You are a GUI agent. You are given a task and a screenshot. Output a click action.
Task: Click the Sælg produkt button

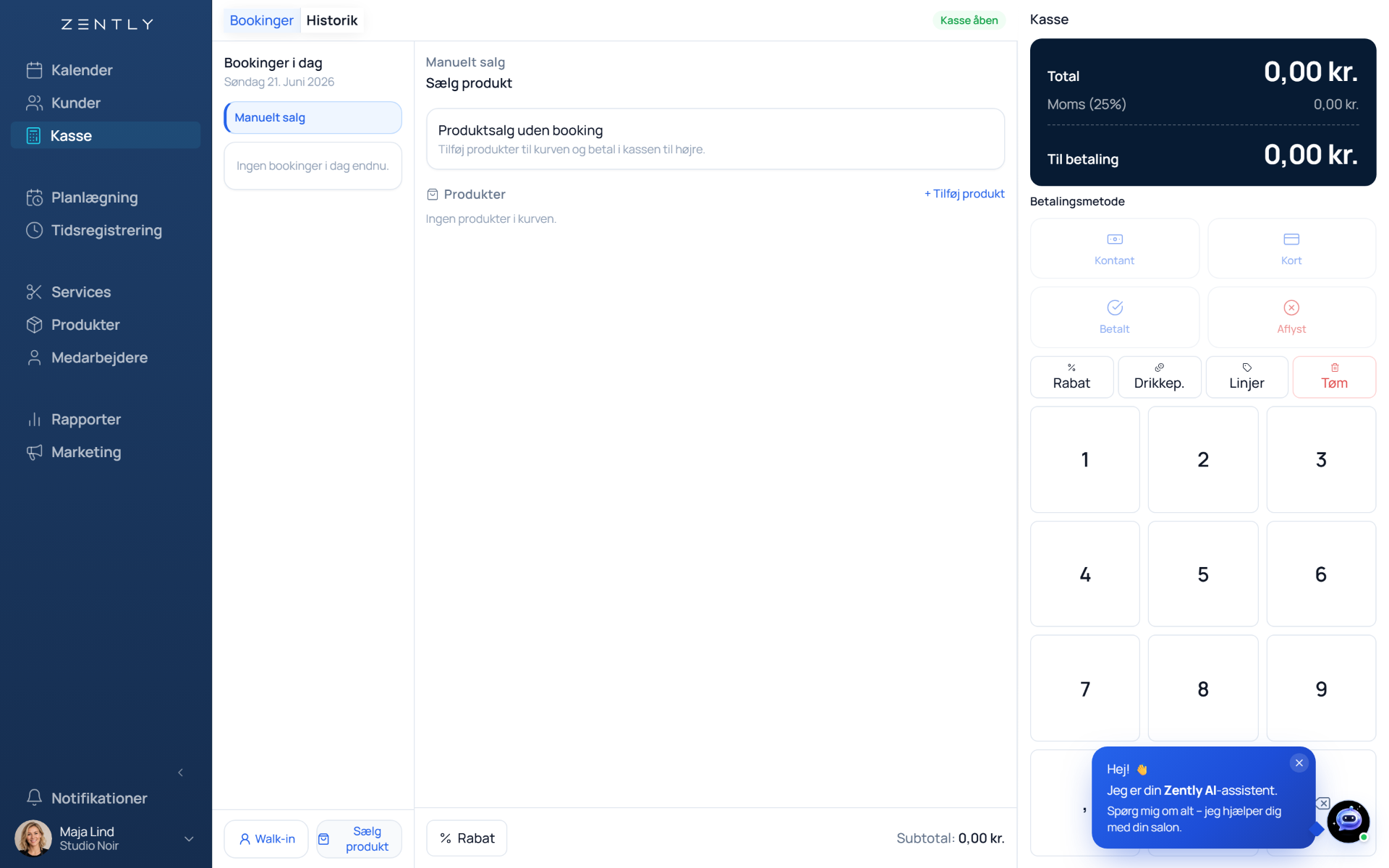pos(359,839)
